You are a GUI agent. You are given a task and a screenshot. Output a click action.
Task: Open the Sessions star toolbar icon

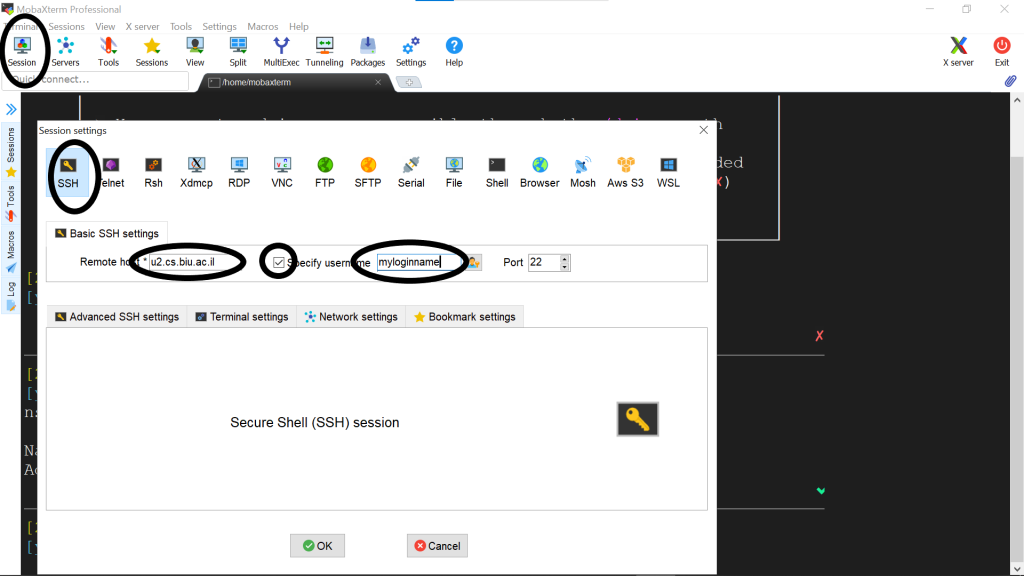(152, 52)
